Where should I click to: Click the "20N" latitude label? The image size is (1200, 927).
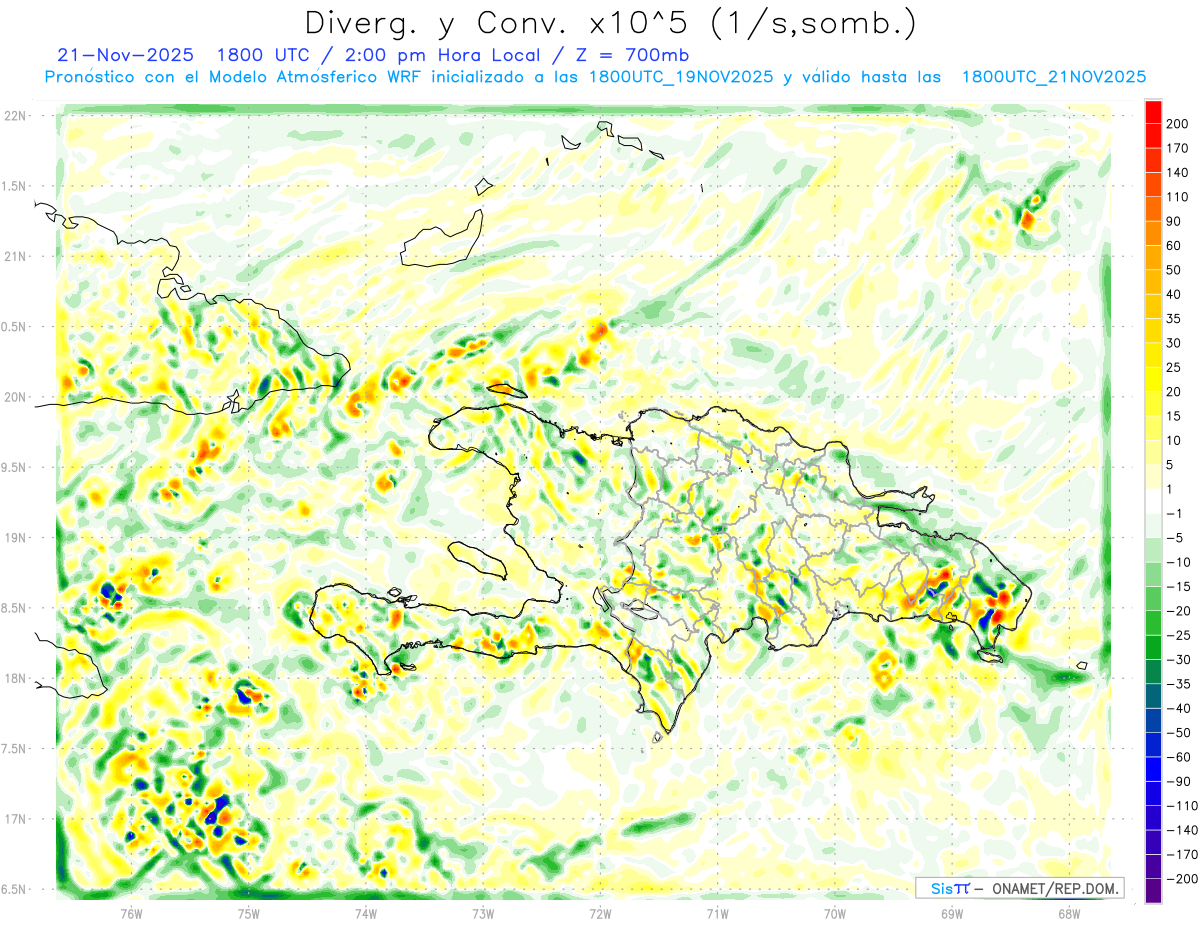(14, 397)
